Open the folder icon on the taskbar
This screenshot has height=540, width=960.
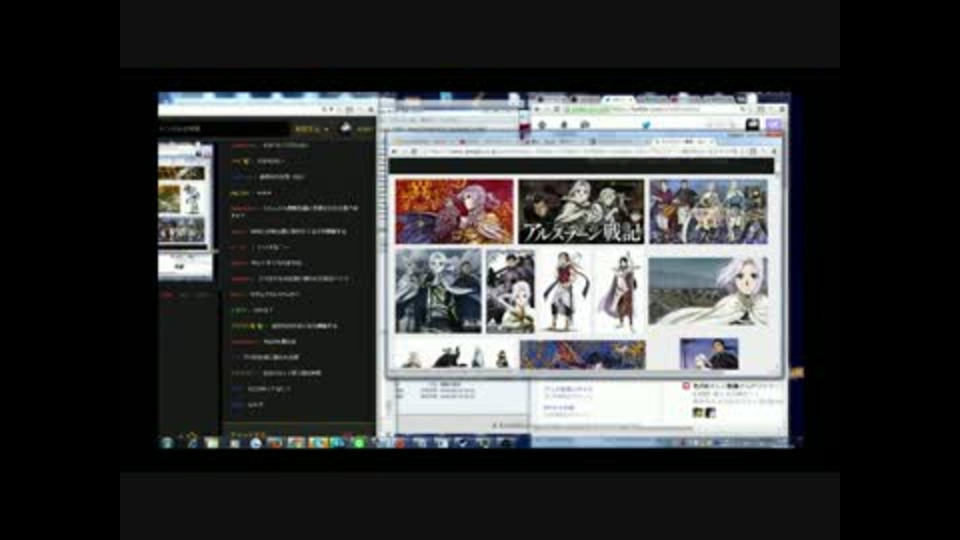tap(211, 443)
